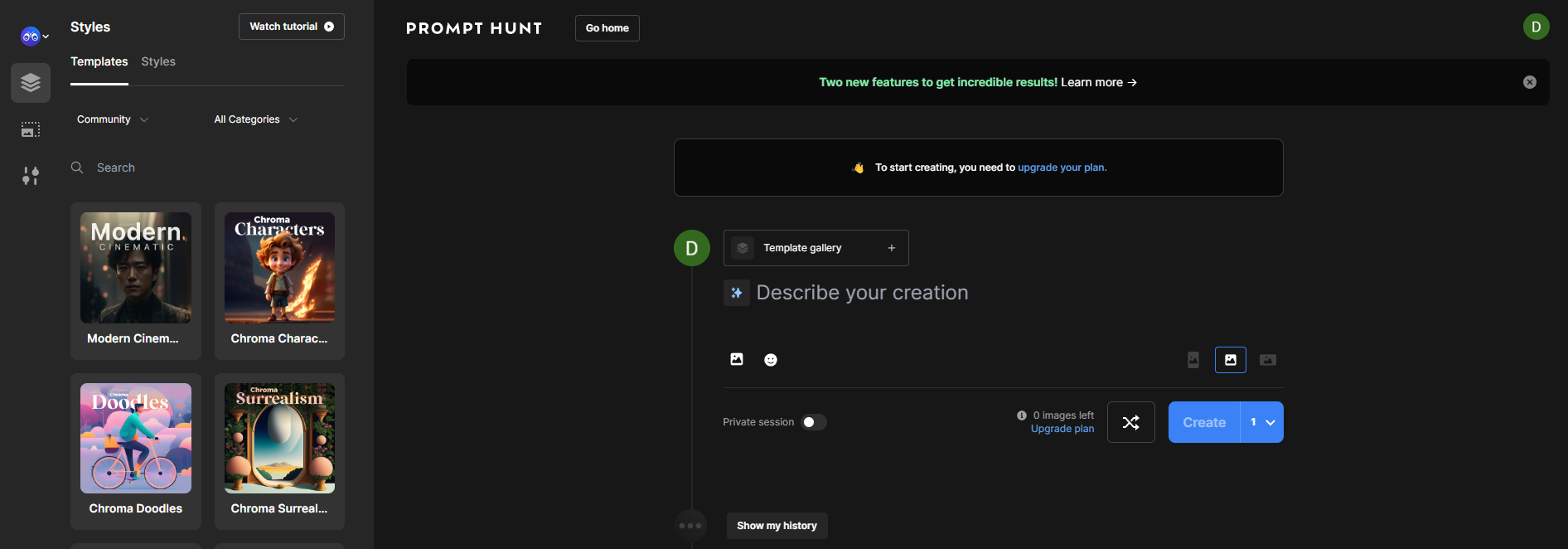Click the Styles panel heading
The image size is (1568, 549).
pyautogui.click(x=90, y=27)
